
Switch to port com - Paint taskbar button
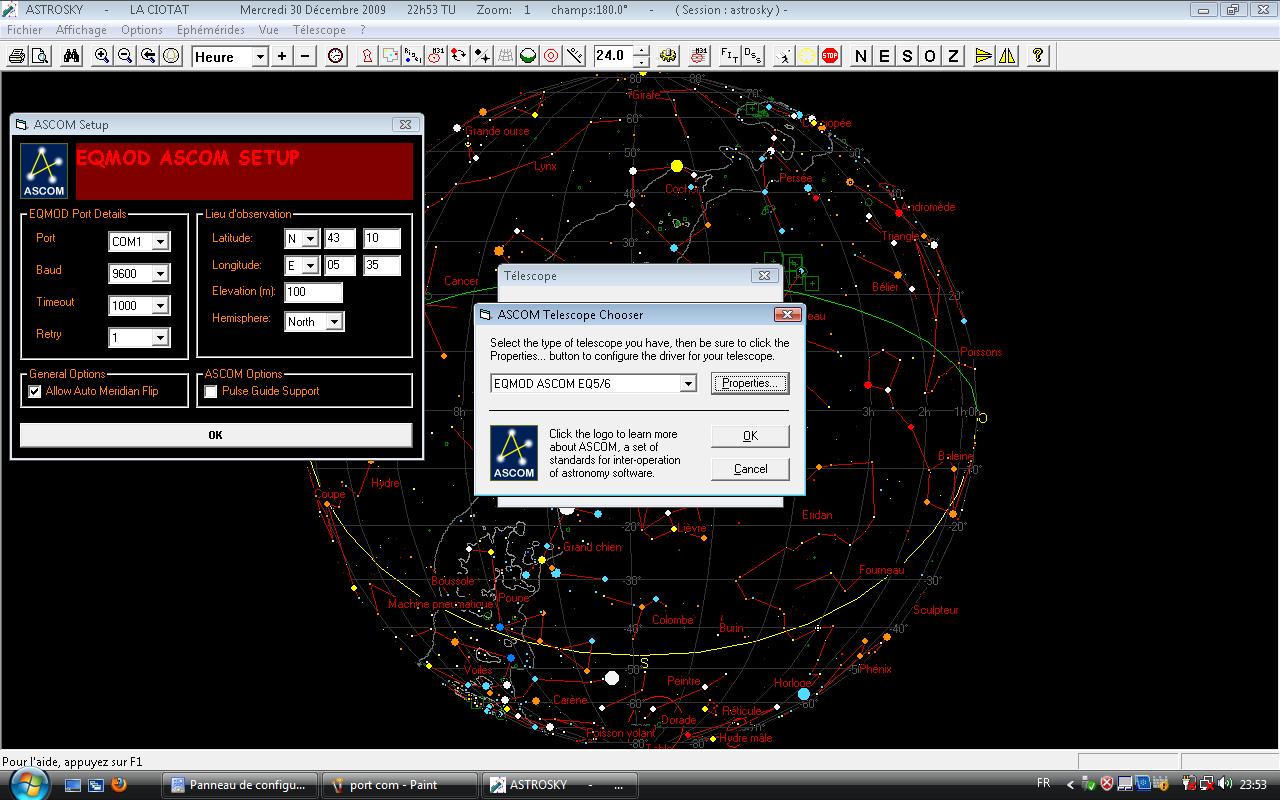(399, 785)
